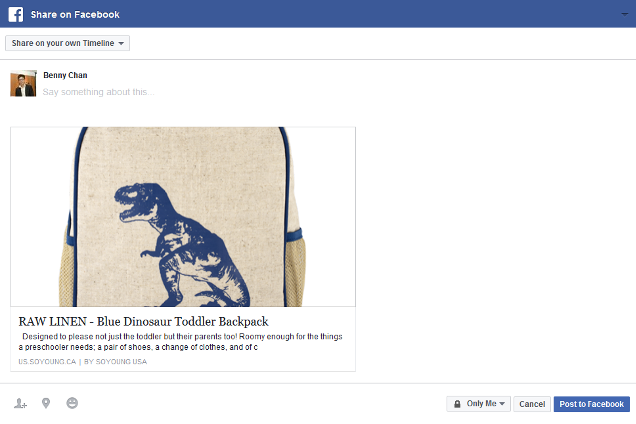Click the Post to Facebook button
The height and width of the screenshot is (424, 636).
tap(592, 404)
